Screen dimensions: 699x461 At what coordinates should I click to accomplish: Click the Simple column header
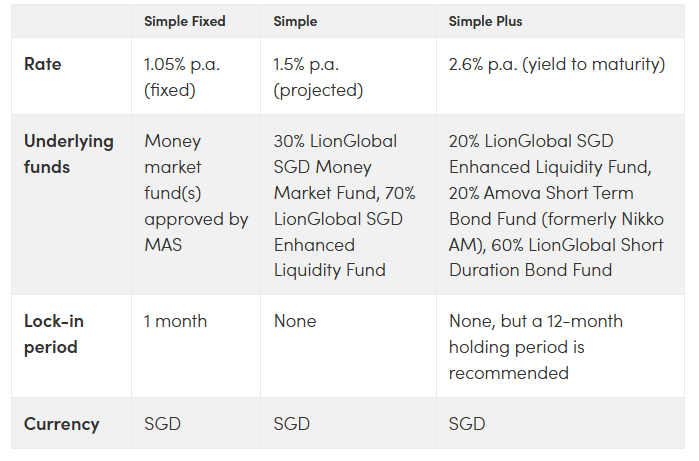(295, 21)
